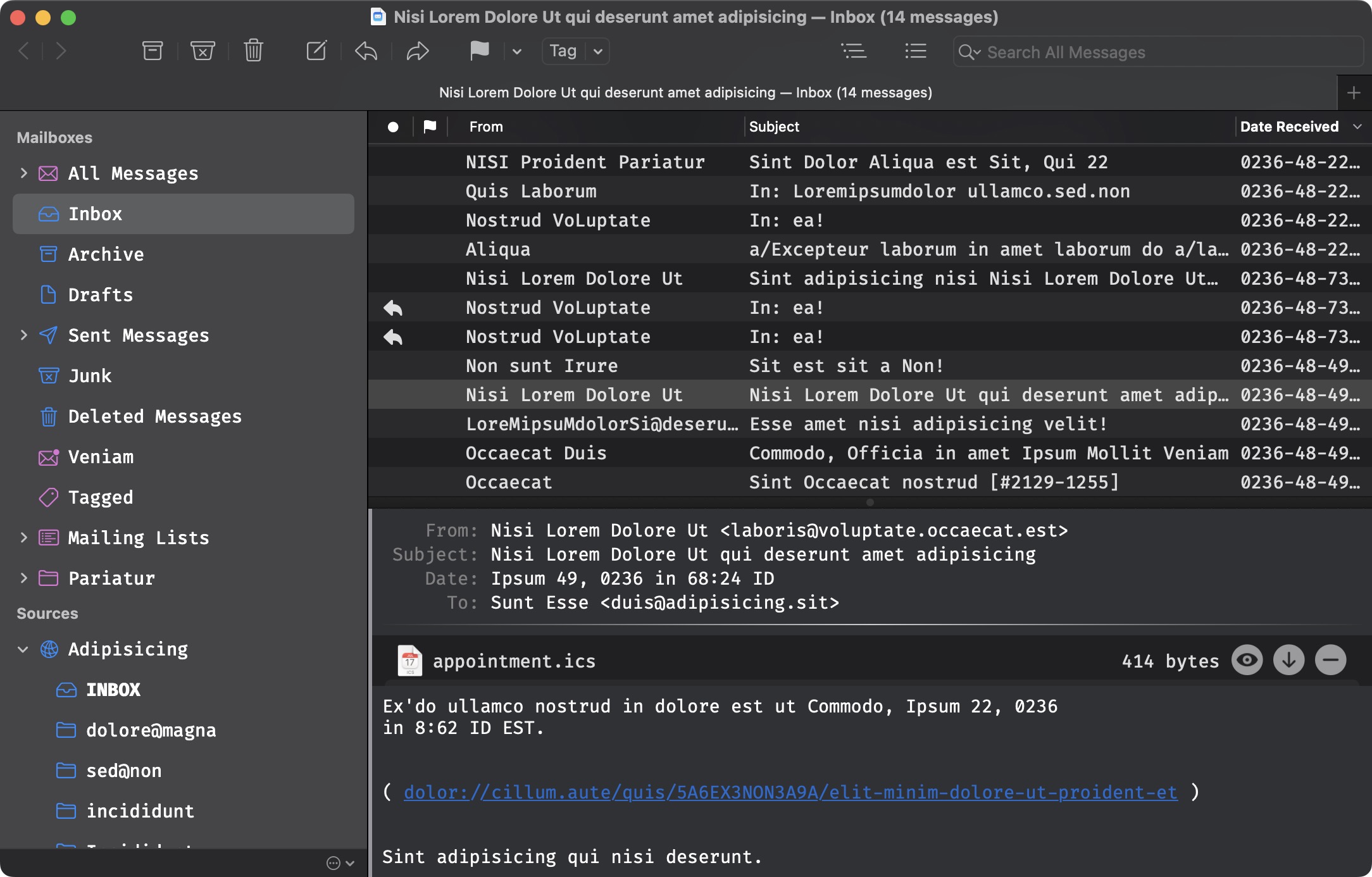Archive the selected message
Image resolution: width=1372 pixels, height=877 pixels.
[x=152, y=51]
